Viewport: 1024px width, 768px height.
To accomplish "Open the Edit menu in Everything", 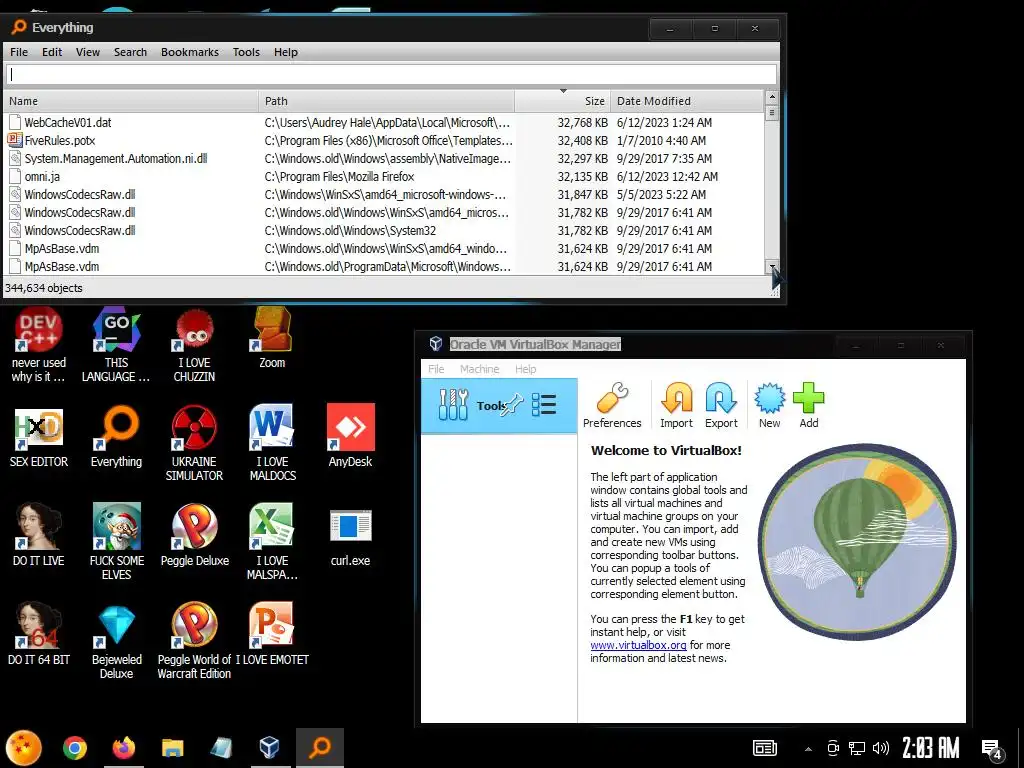I will tap(52, 52).
